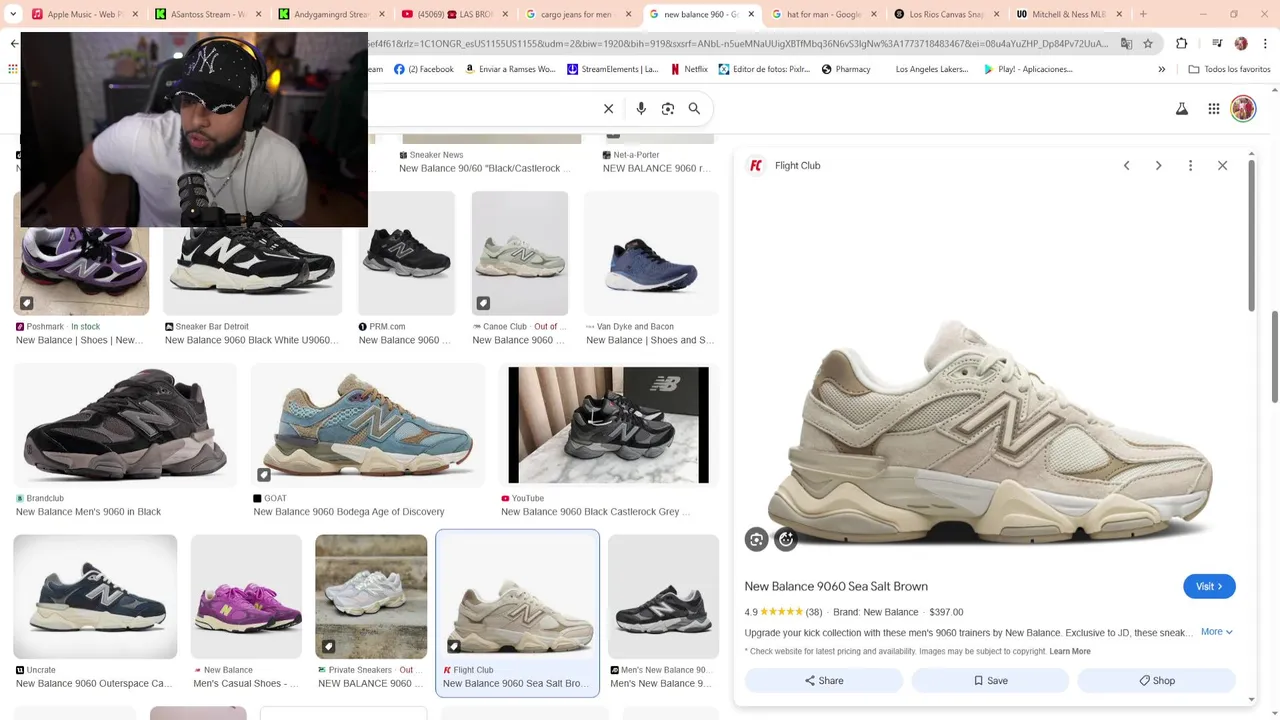Screen dimensions: 1280x720
Task: Open YouTube Black Castlerock Grey thumbnail
Action: pyautogui.click(x=608, y=425)
